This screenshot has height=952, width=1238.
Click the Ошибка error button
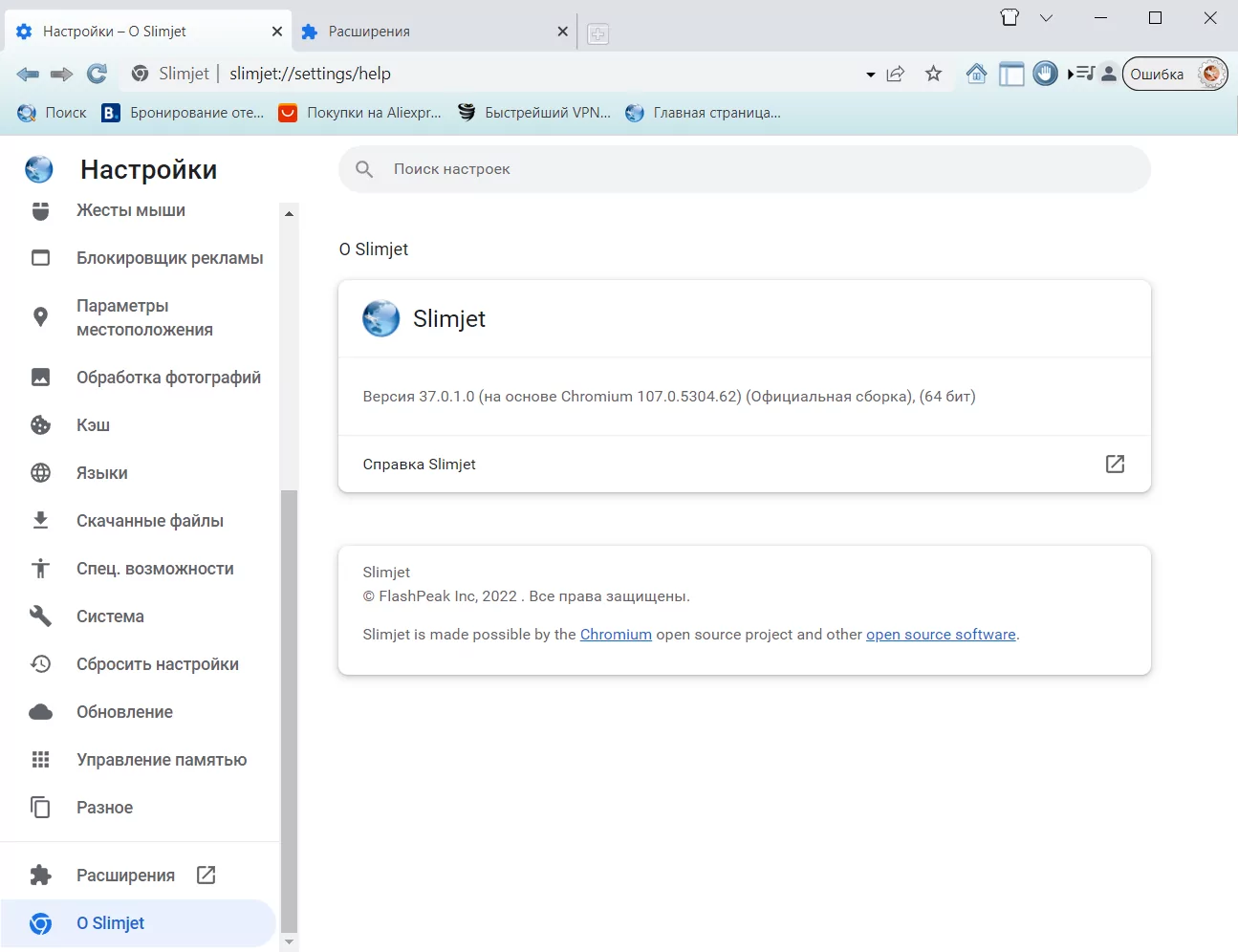coord(1175,74)
